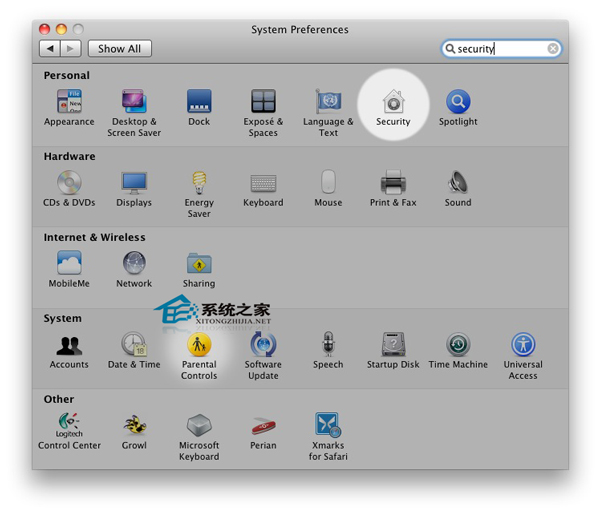This screenshot has width=600, height=513.
Task: Click the magnifying glass search dropdown
Action: click(451, 48)
